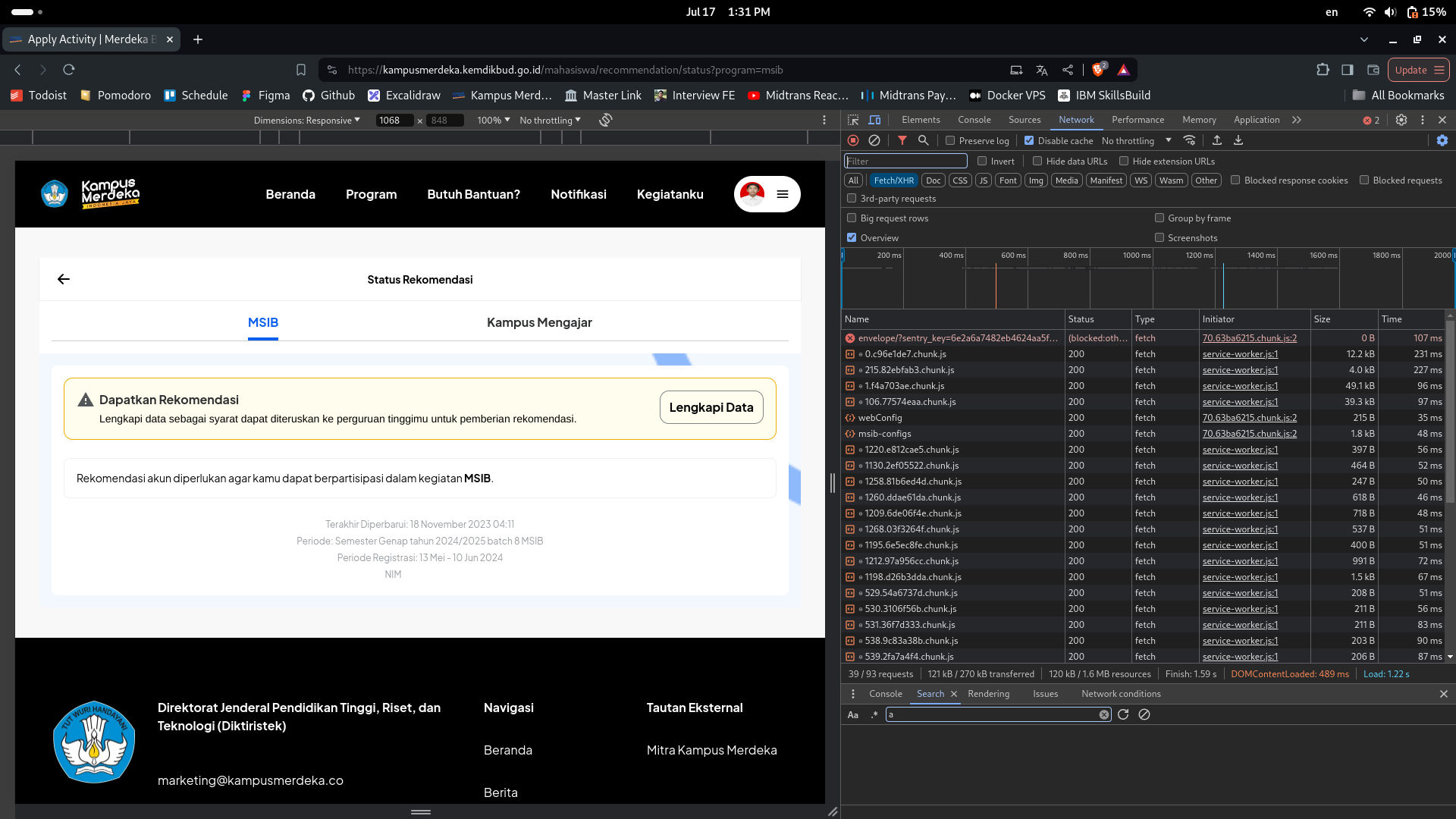Open Network settings blue gear icon
This screenshot has height=819, width=1456.
[1442, 140]
